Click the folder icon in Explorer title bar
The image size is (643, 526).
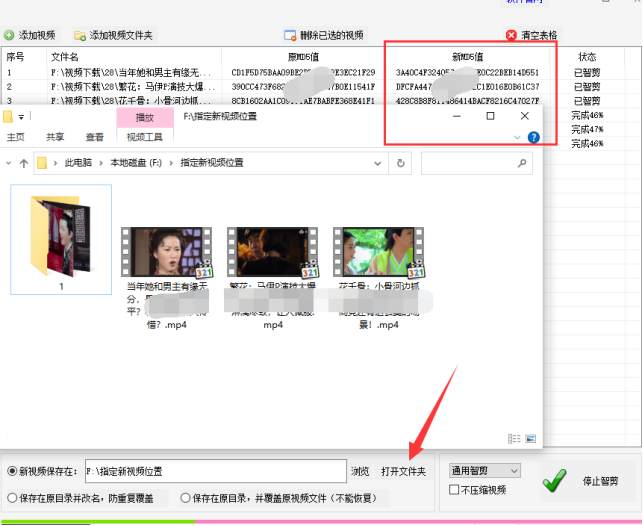click(7, 117)
